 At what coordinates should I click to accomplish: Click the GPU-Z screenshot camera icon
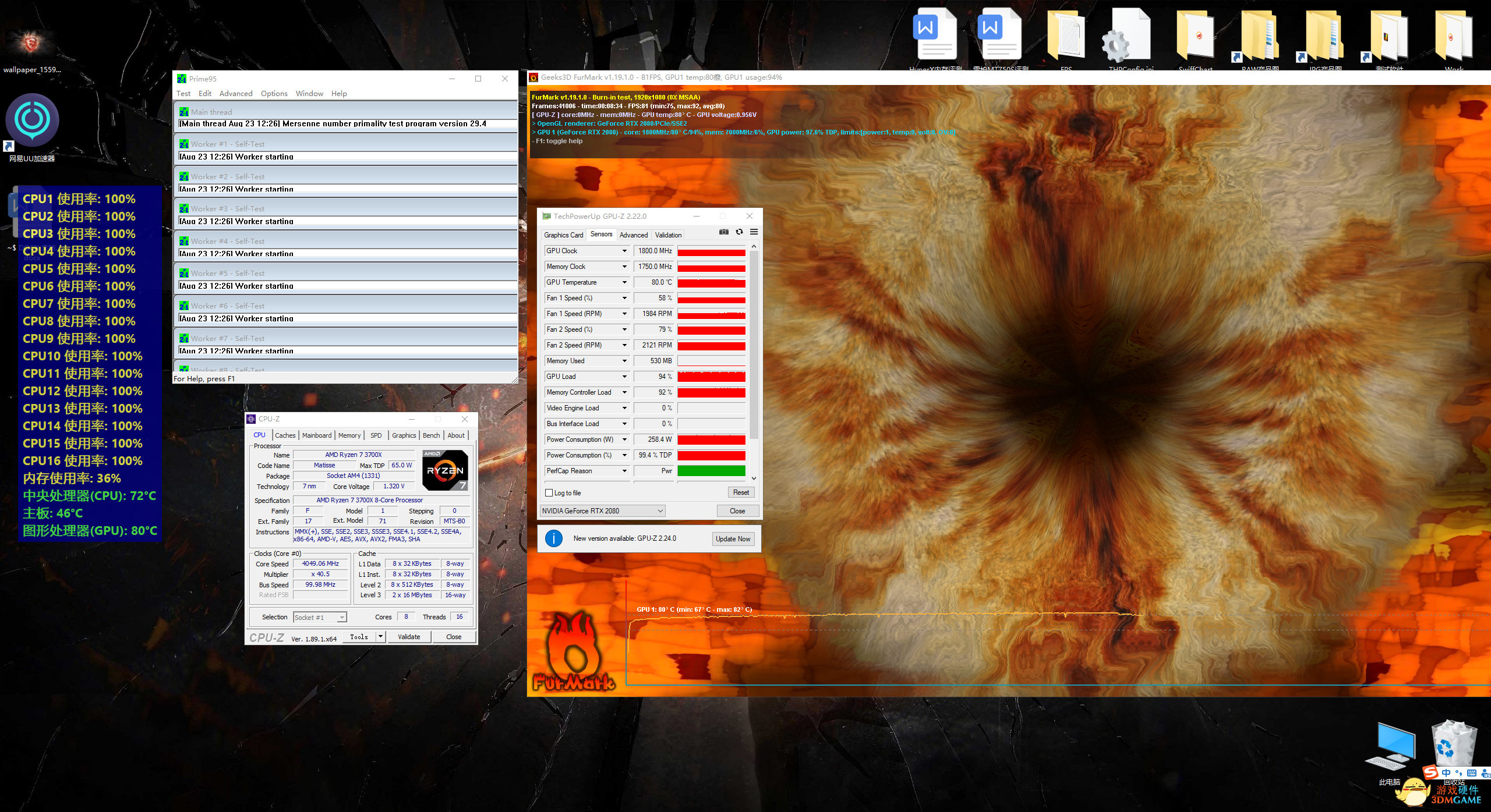click(723, 232)
